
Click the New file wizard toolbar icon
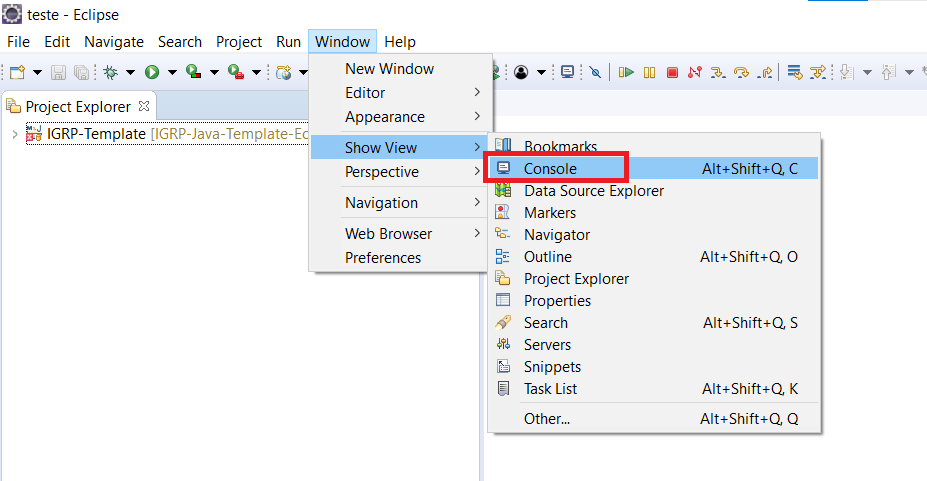tap(18, 72)
